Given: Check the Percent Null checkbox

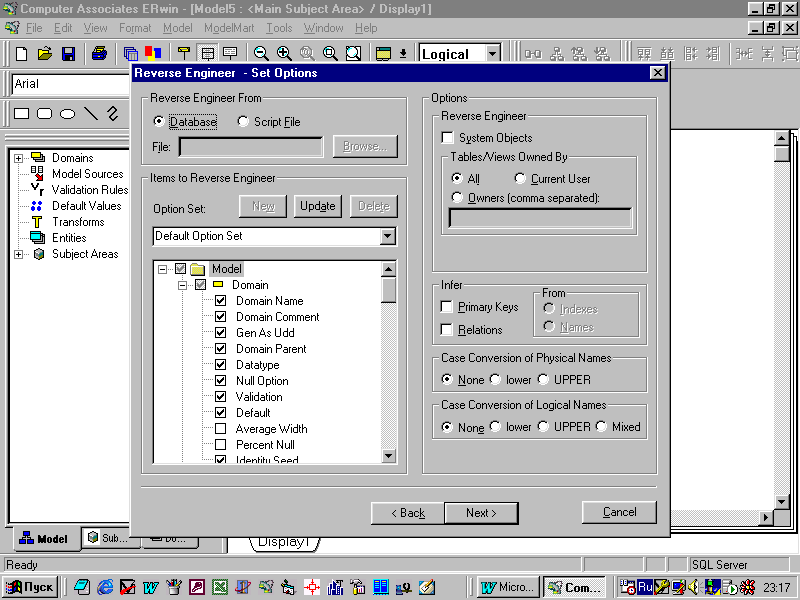Looking at the screenshot, I should tap(220, 444).
